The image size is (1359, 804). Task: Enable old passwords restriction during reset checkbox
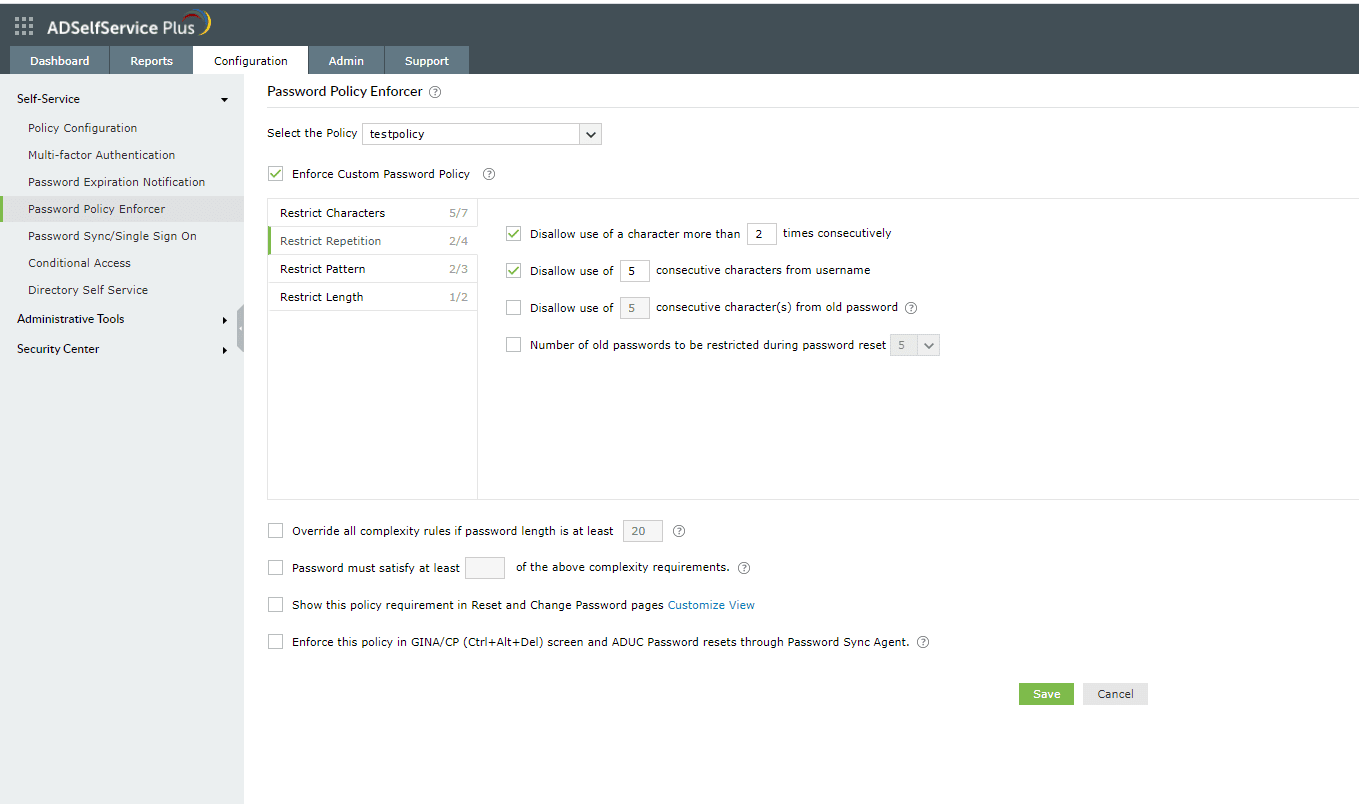(513, 345)
